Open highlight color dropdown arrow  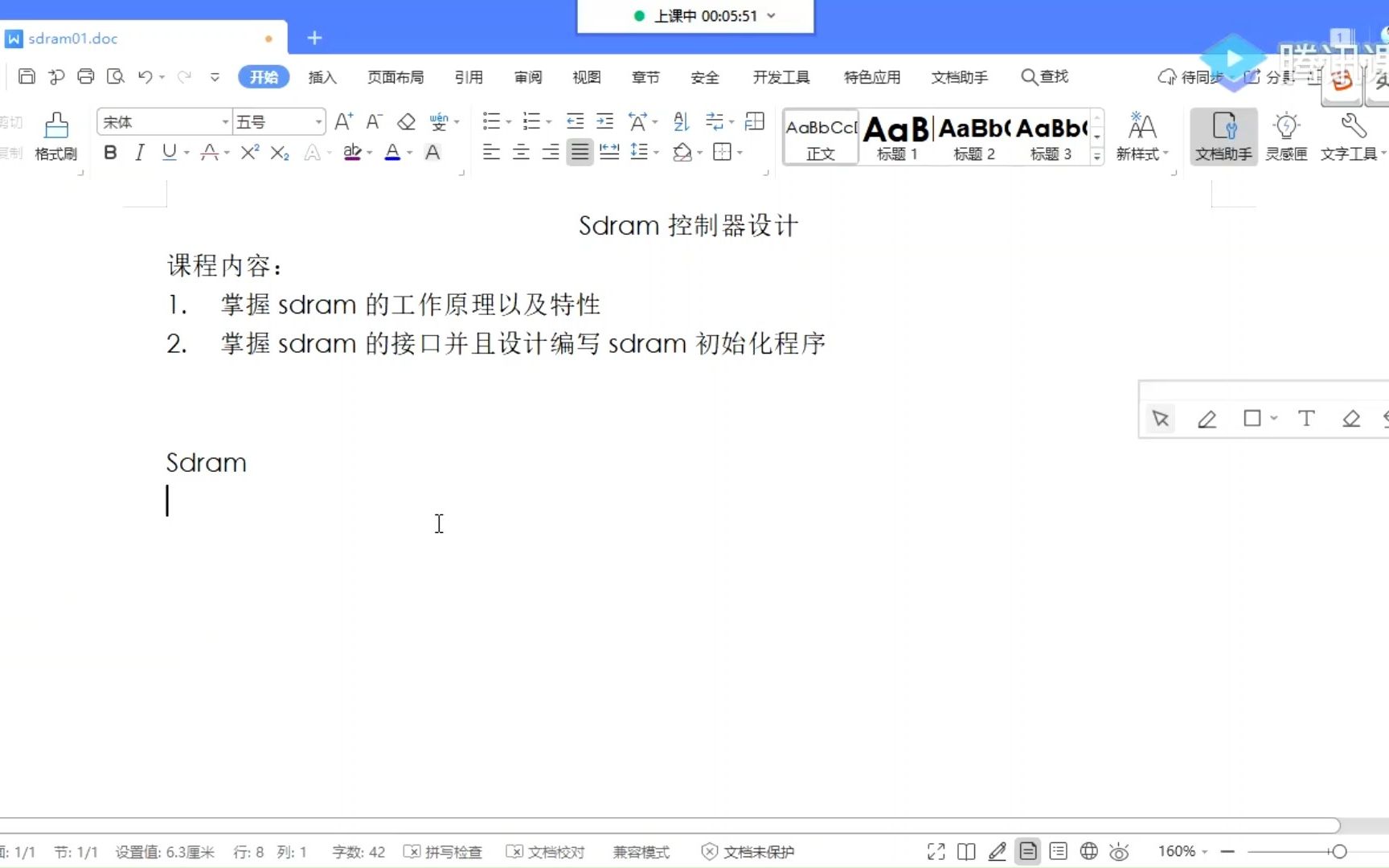(369, 153)
